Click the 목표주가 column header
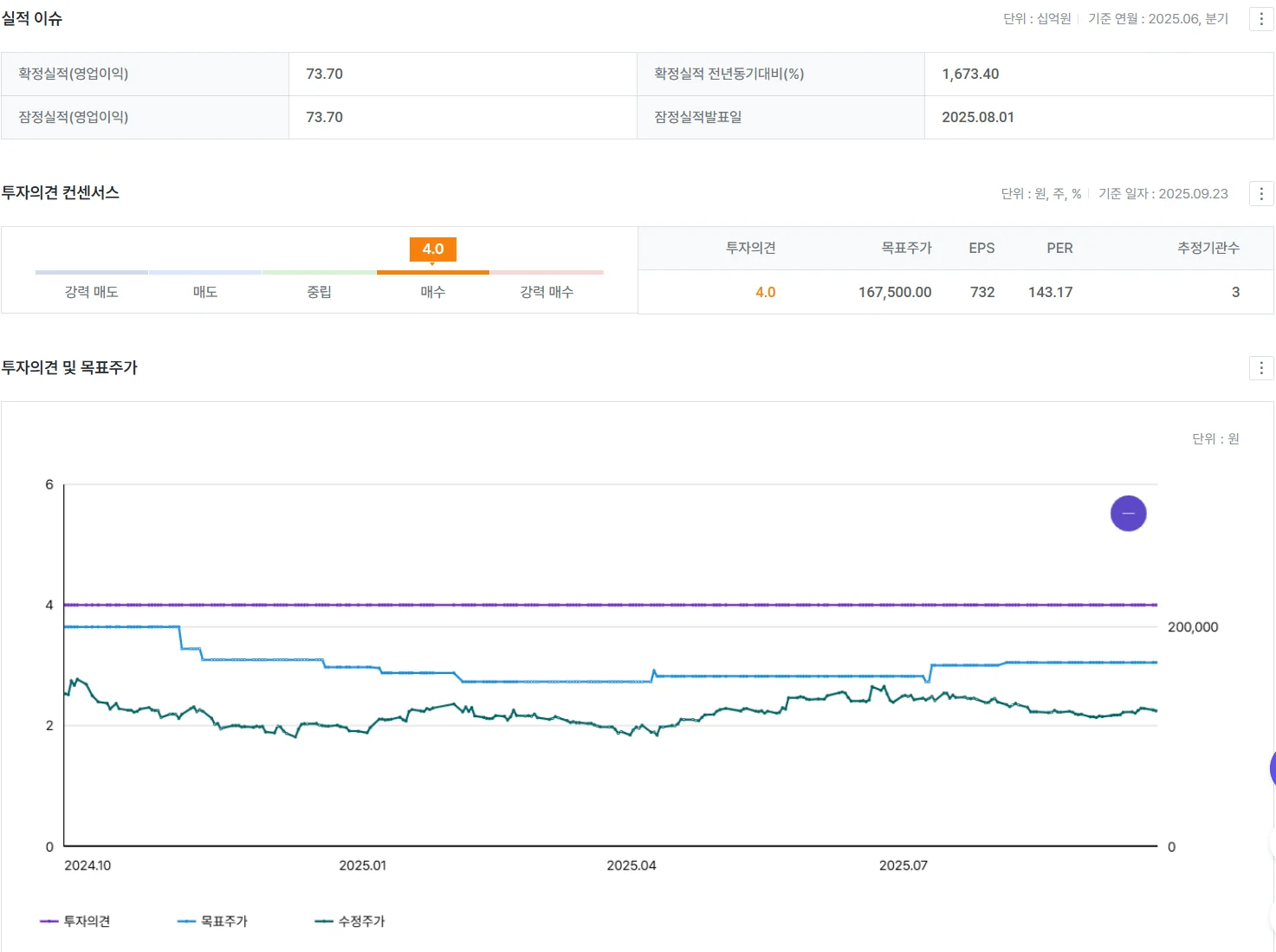1276x952 pixels. pyautogui.click(x=906, y=249)
